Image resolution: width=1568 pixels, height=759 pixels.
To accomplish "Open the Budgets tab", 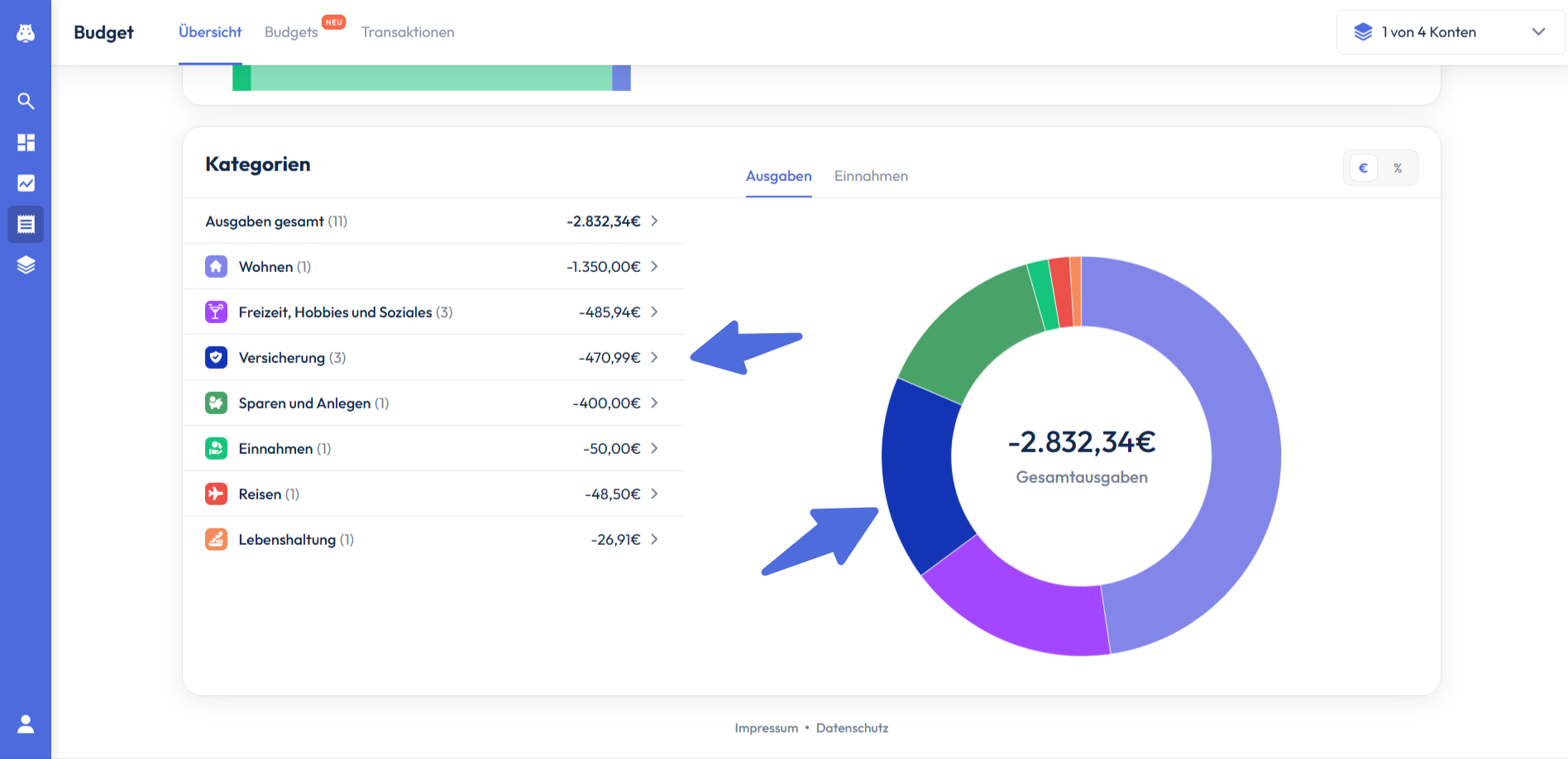I will (x=291, y=32).
